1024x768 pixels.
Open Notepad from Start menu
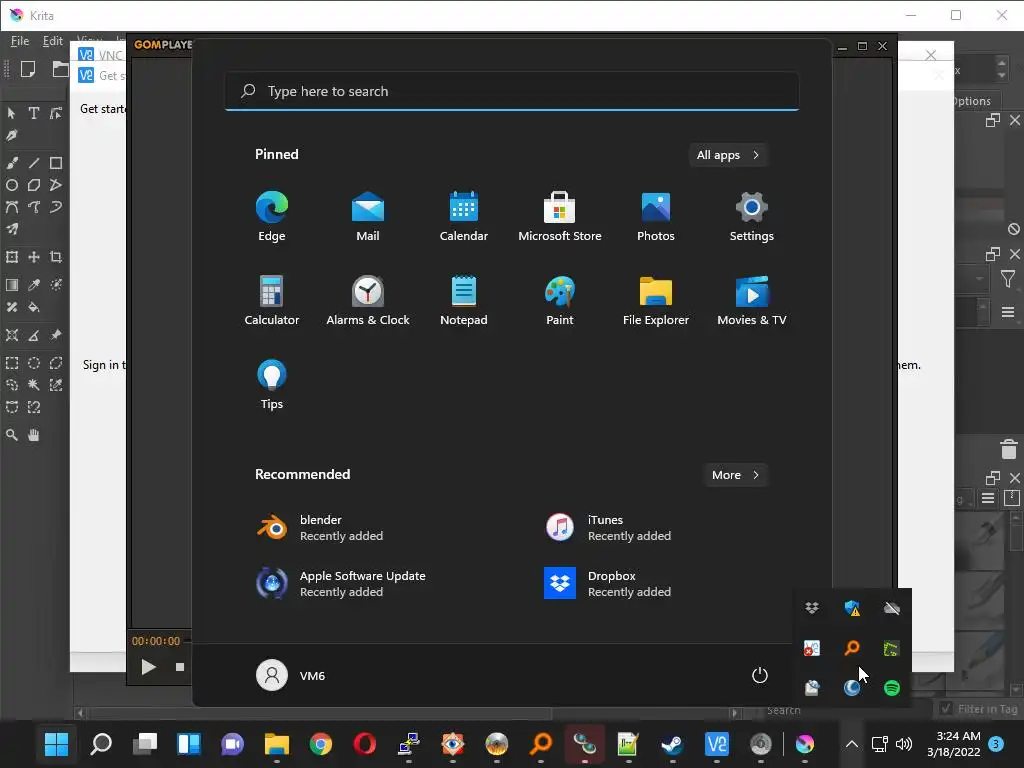[464, 300]
